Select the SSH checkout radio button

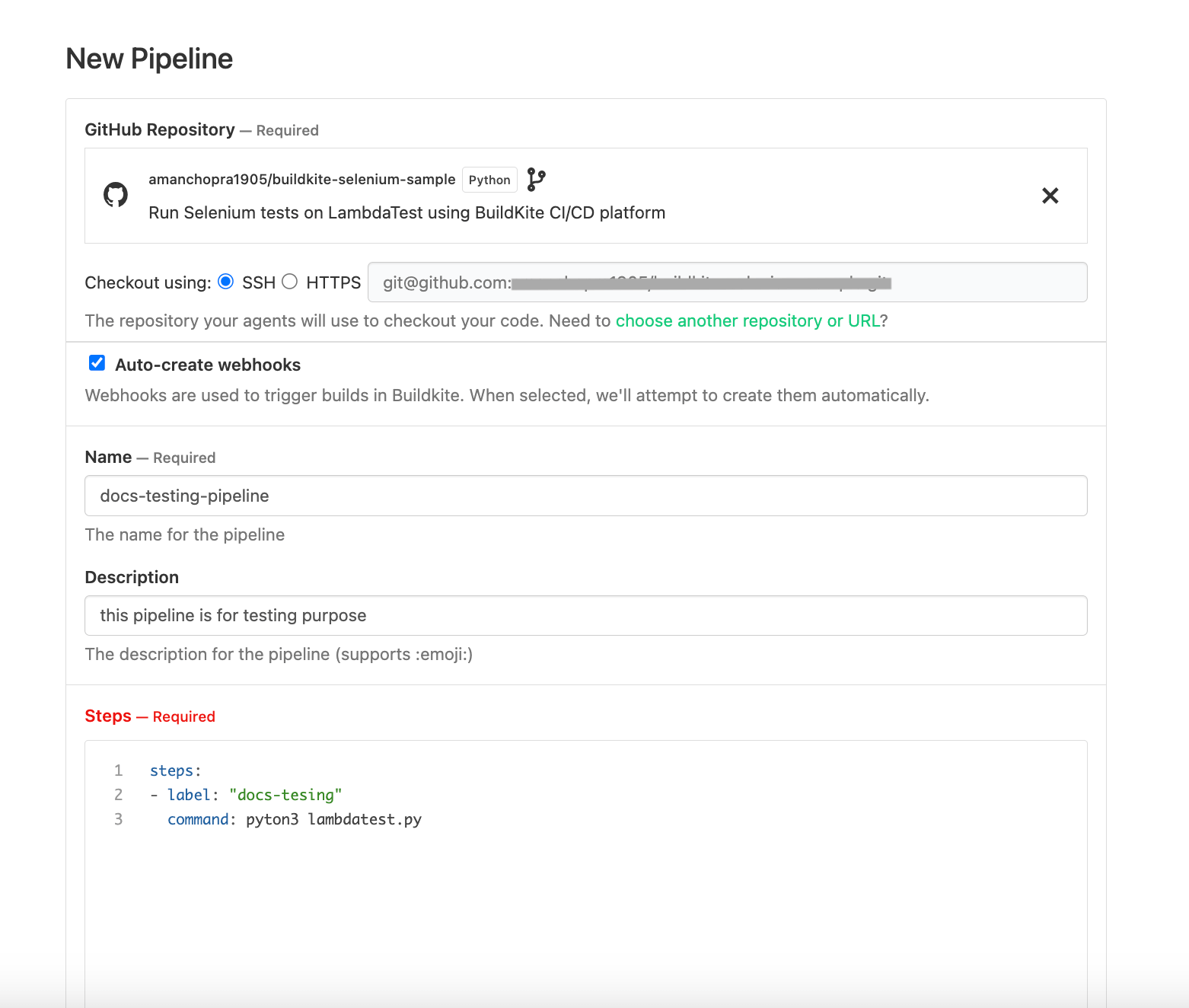pos(226,281)
